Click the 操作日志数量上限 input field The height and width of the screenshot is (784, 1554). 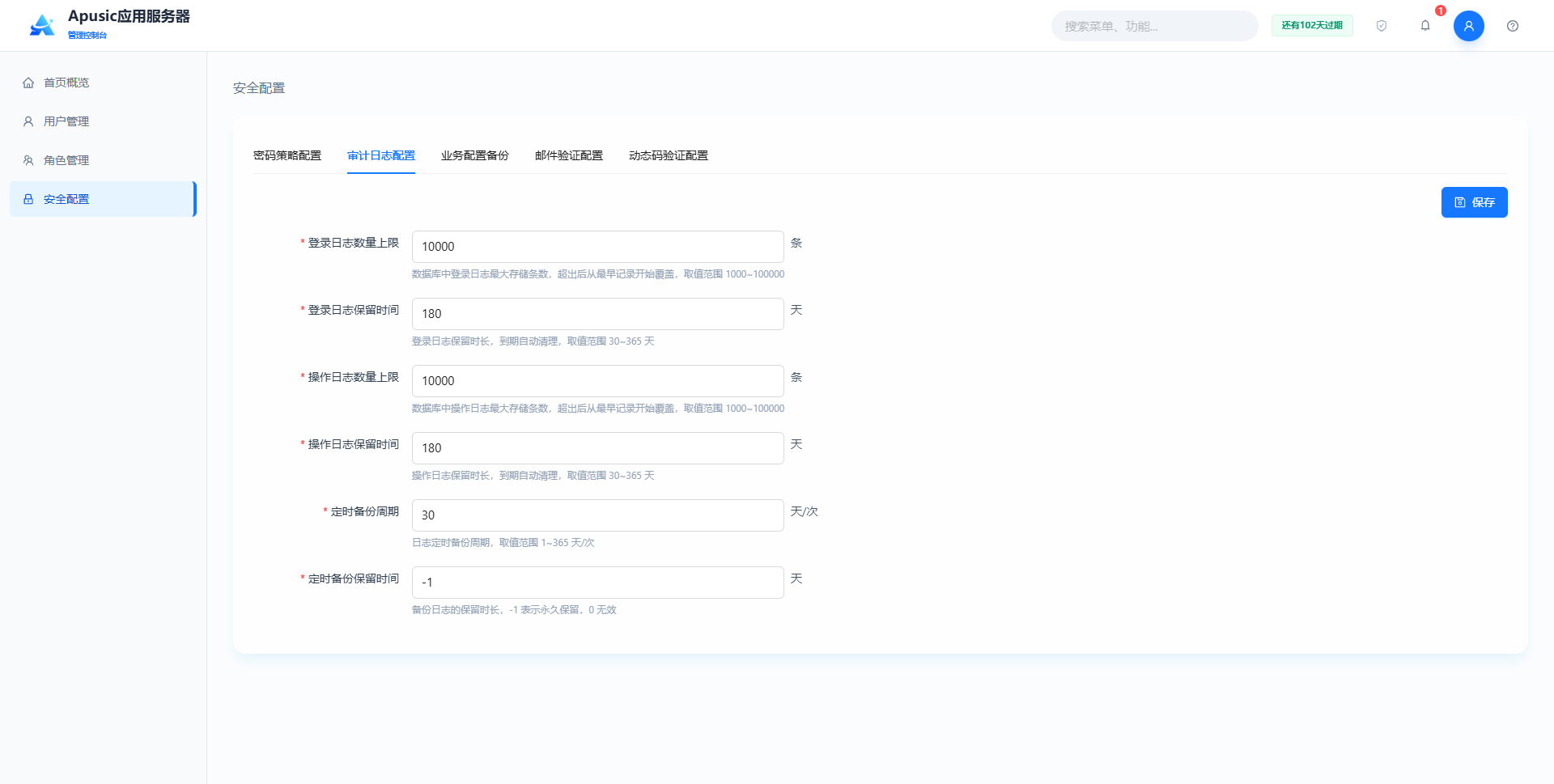(x=598, y=381)
